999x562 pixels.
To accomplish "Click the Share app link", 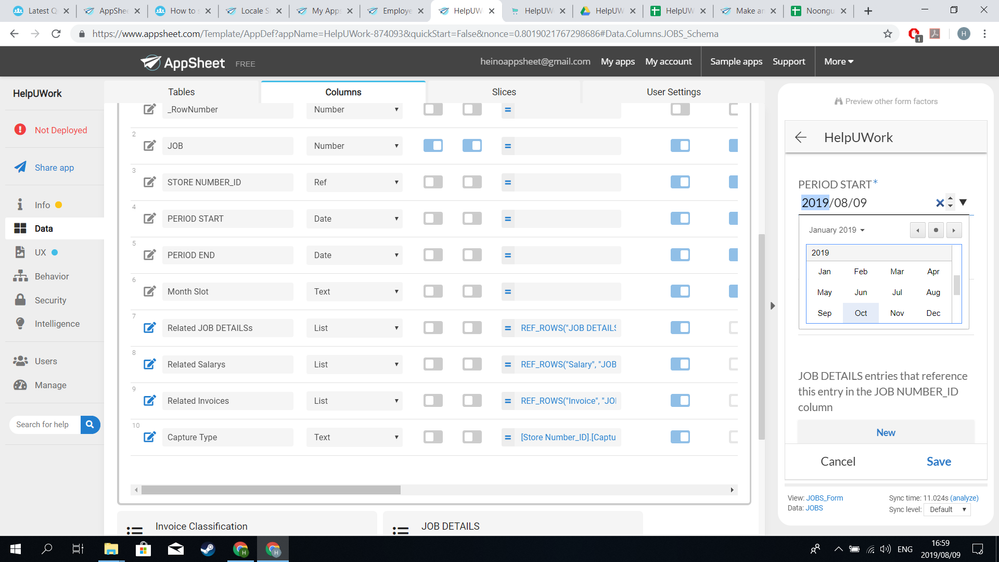I will 54,168.
